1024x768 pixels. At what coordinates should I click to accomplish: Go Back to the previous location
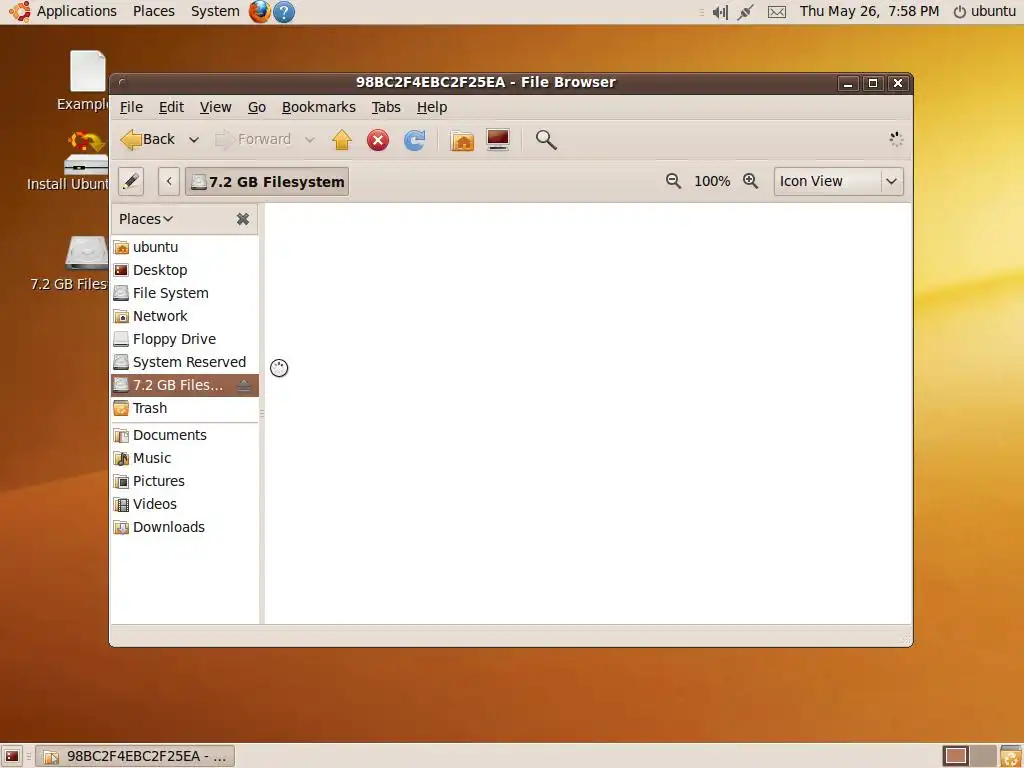(148, 140)
